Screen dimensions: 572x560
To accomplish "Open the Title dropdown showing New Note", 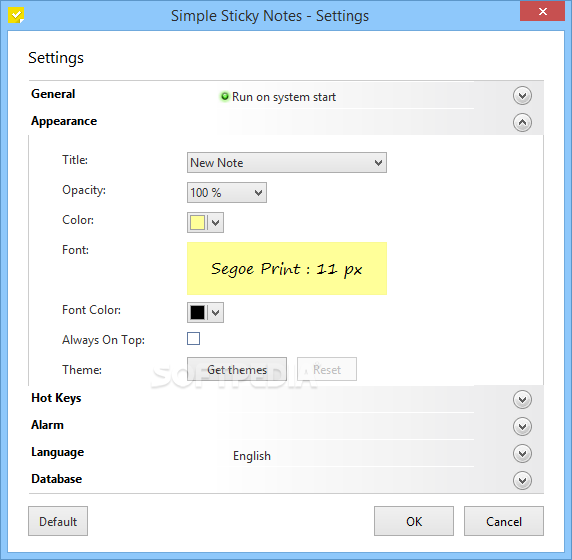I will (287, 163).
